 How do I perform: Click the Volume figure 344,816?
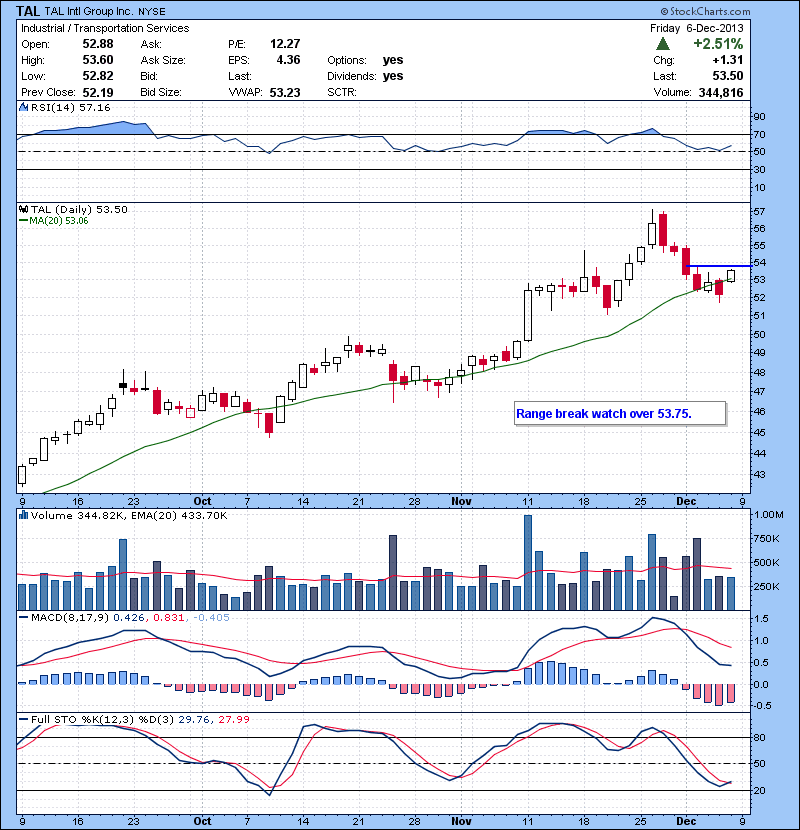tap(721, 92)
